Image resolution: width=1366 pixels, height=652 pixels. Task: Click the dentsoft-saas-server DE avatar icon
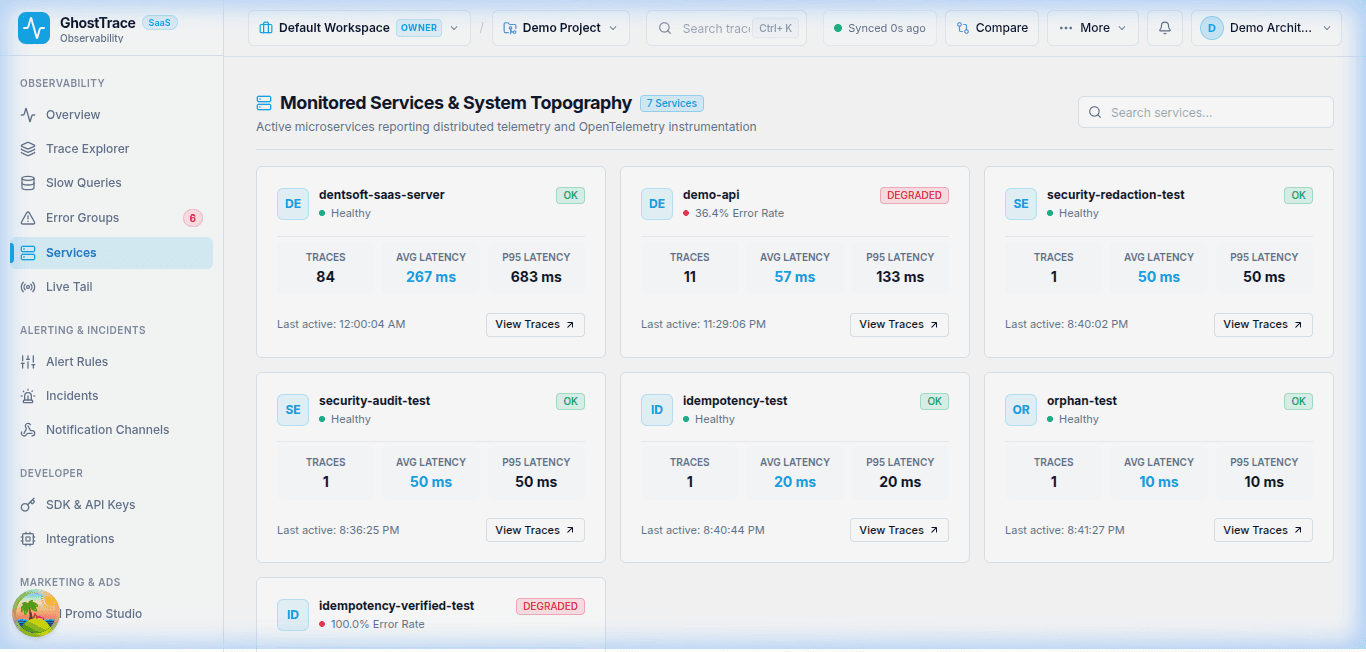[293, 204]
